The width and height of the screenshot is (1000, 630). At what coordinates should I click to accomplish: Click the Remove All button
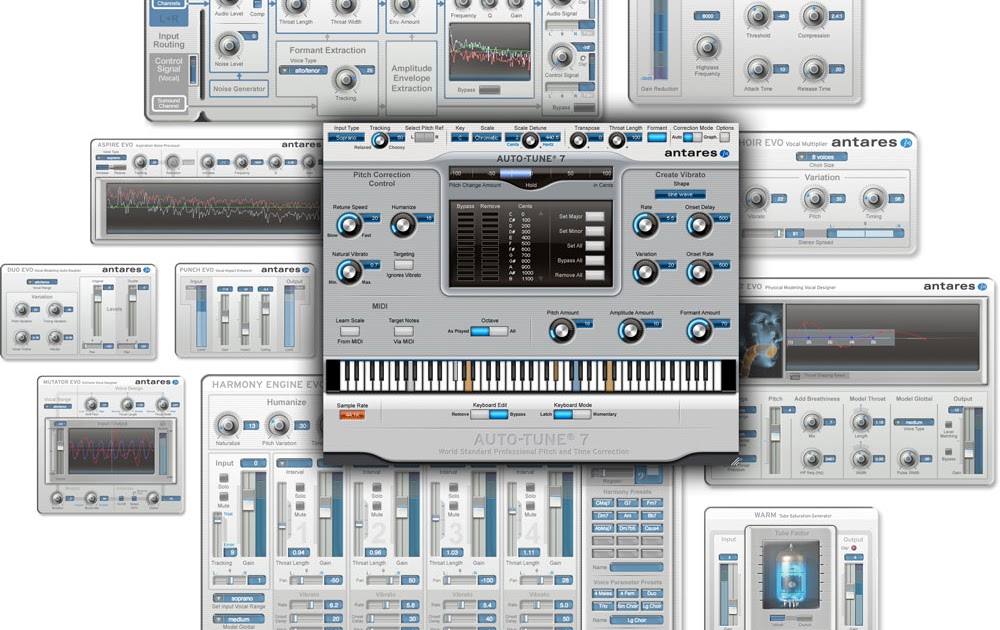[x=594, y=275]
